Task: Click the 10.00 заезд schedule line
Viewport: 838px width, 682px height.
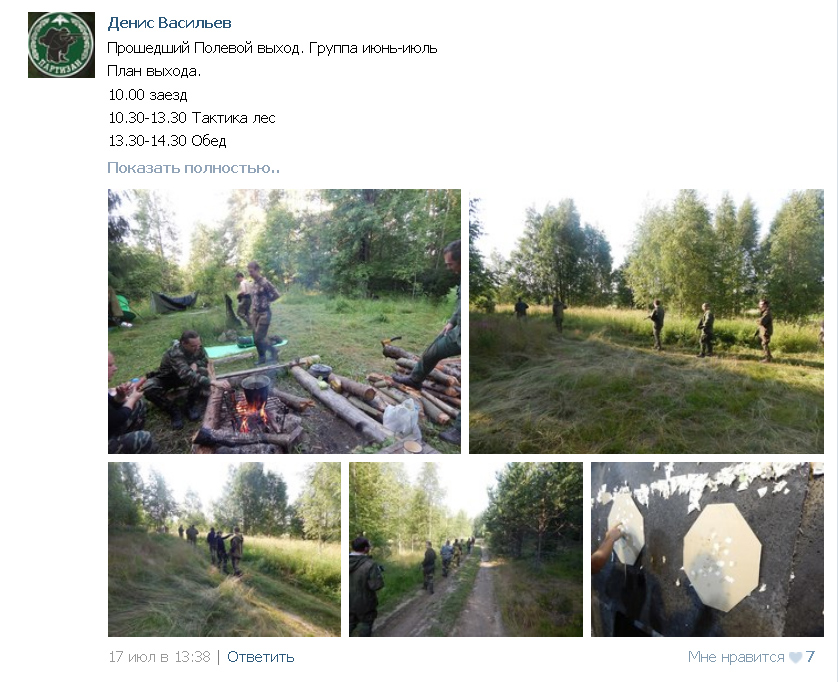Action: tap(148, 95)
